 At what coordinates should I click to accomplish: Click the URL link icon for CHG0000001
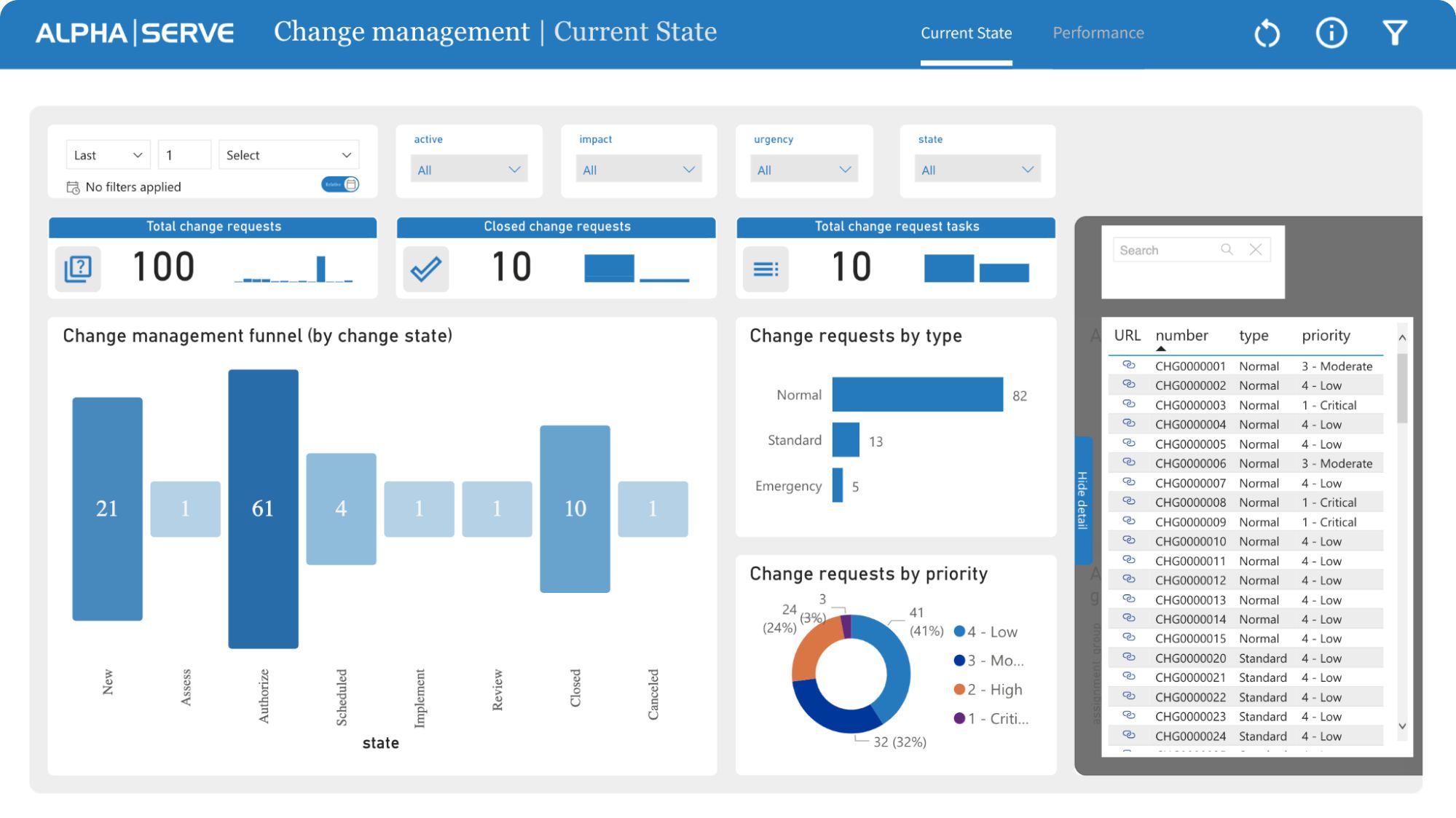(1128, 366)
